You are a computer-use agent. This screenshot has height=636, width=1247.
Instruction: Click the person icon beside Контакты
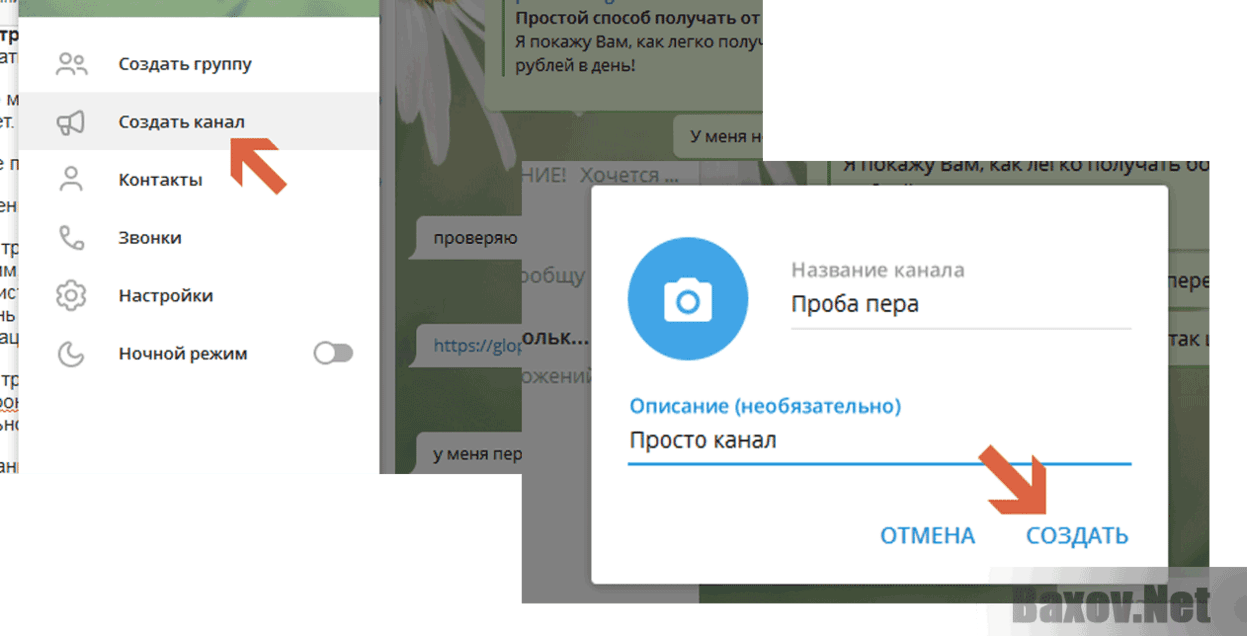point(71,179)
